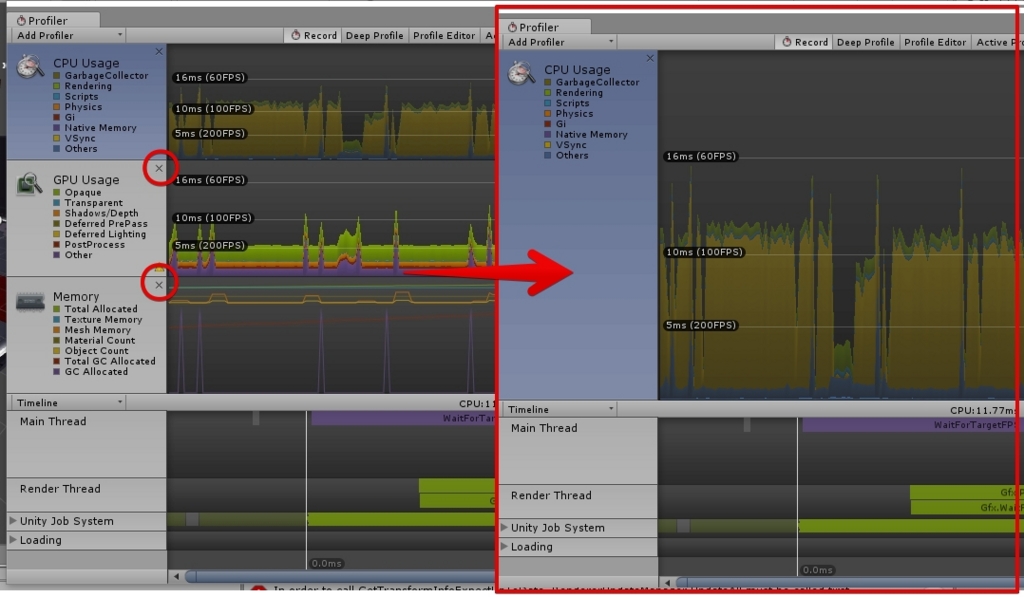Select the left Profiler window tab
Viewport: 1024px width, 597px height.
pyautogui.click(x=54, y=20)
